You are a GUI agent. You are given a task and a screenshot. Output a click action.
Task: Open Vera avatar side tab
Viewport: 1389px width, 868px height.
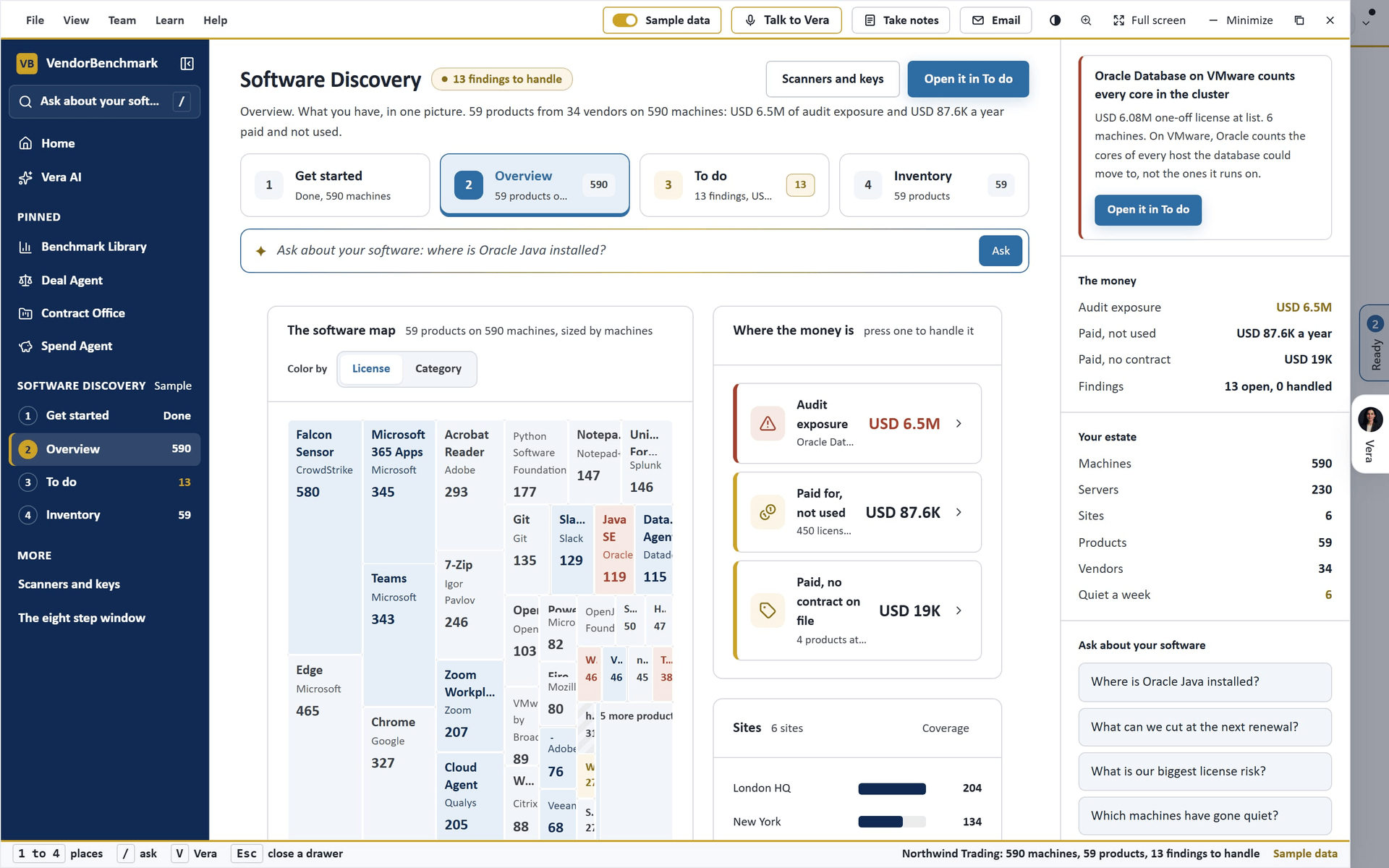tap(1370, 434)
